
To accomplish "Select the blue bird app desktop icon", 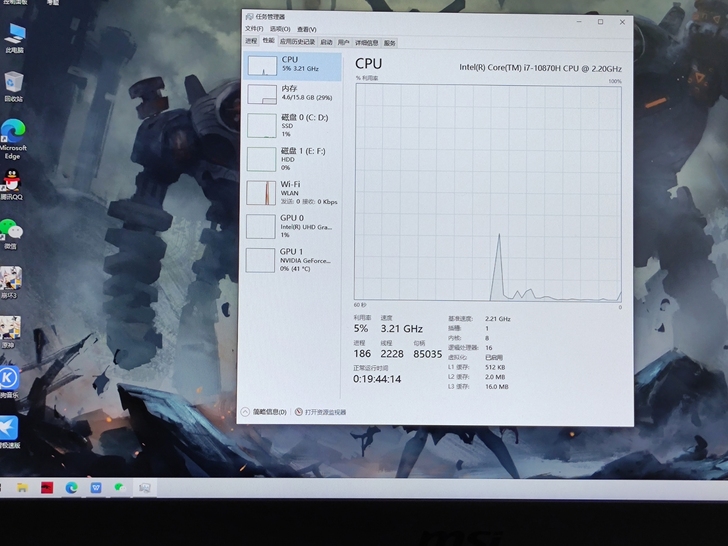I will tap(9, 432).
